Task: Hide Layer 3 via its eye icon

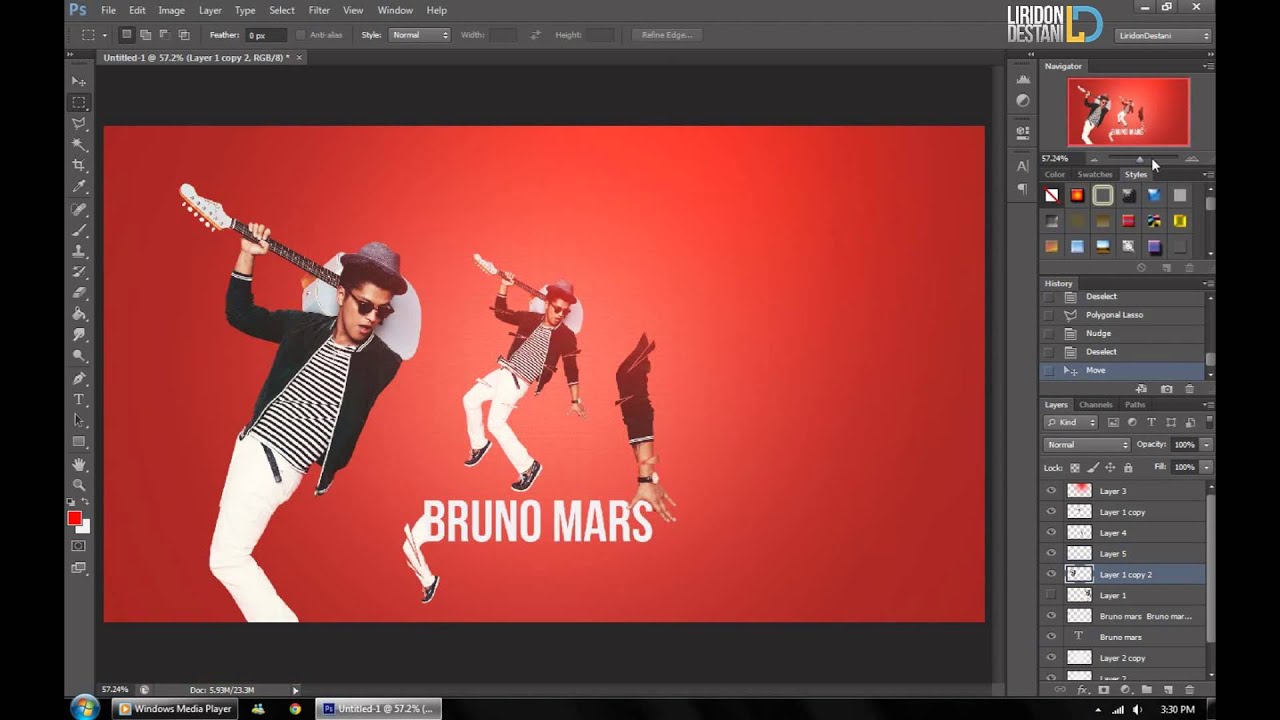Action: [1051, 491]
